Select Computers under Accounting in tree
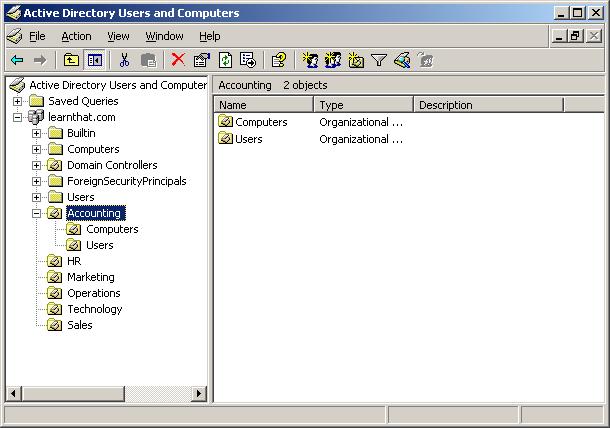The height and width of the screenshot is (428, 610). [x=112, y=229]
